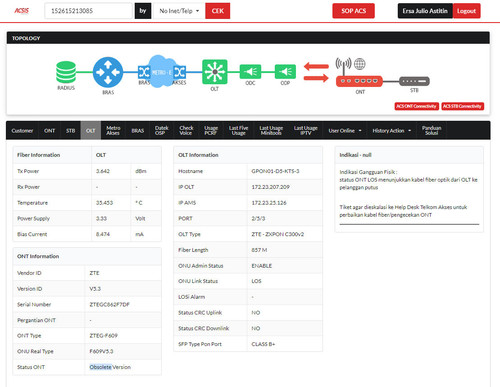Click the Metro-E cloud icon
This screenshot has width=500, height=387.
[162, 71]
